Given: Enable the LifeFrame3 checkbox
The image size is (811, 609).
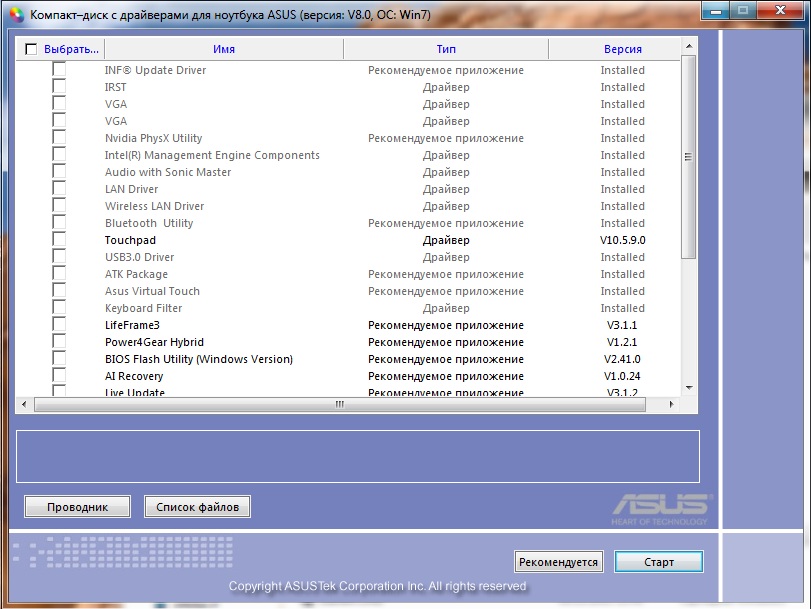Looking at the screenshot, I should (59, 325).
